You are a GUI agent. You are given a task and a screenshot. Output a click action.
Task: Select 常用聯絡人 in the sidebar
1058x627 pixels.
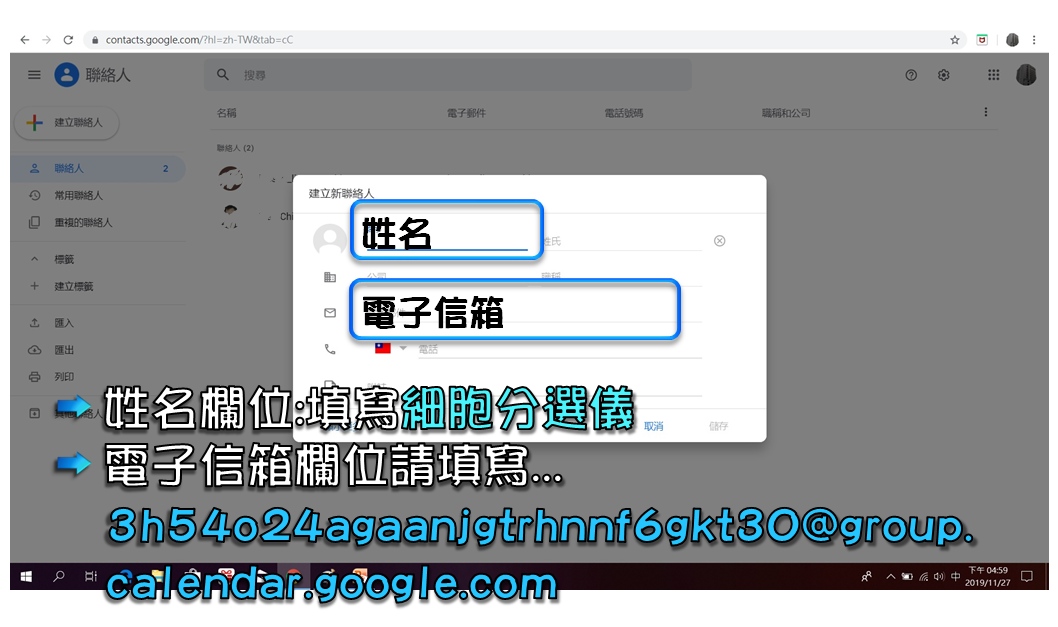point(78,196)
